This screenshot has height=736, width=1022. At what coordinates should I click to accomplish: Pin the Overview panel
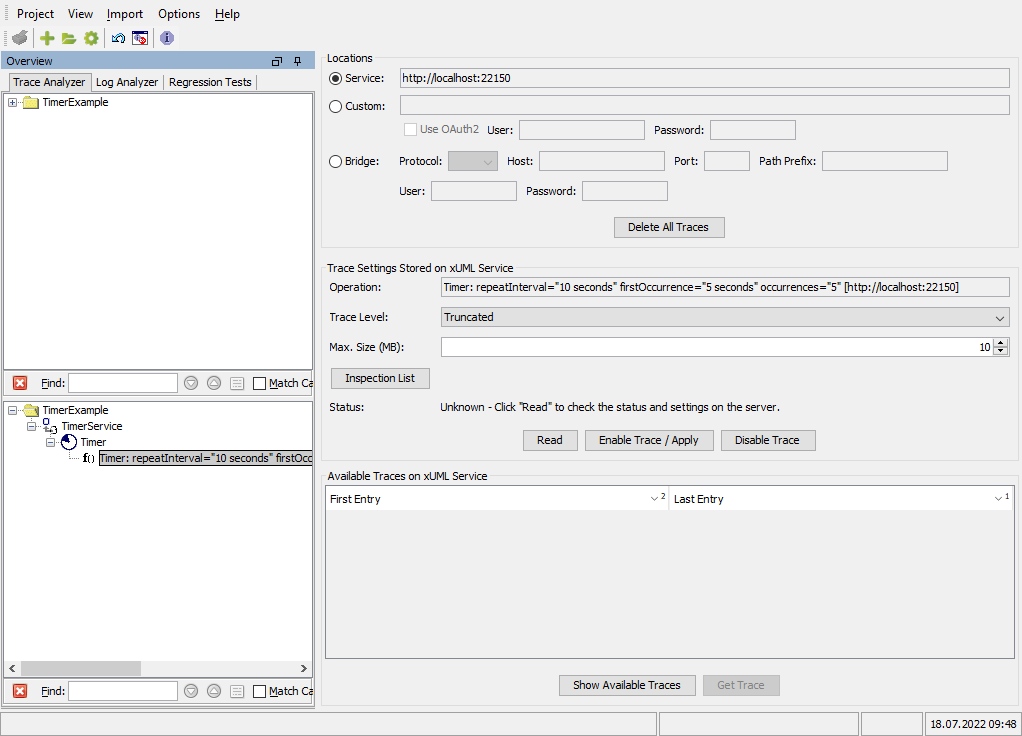pyautogui.click(x=296, y=61)
